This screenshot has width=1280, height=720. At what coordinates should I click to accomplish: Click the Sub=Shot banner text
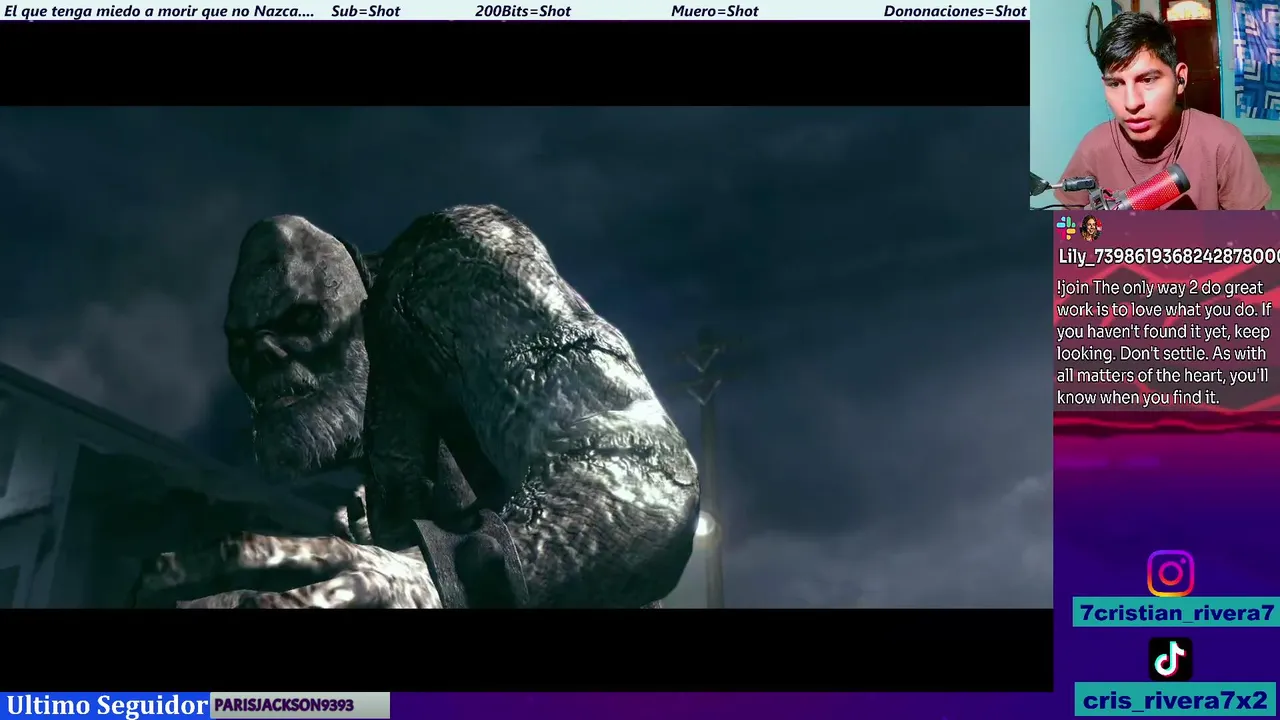coord(365,11)
